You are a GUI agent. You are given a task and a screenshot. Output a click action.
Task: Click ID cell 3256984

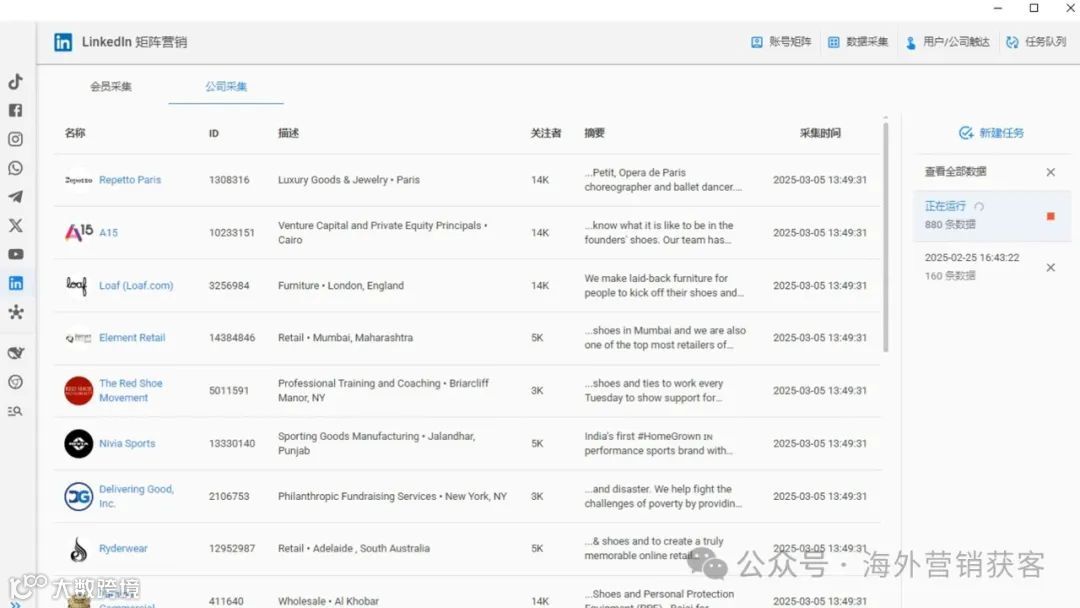(x=229, y=285)
